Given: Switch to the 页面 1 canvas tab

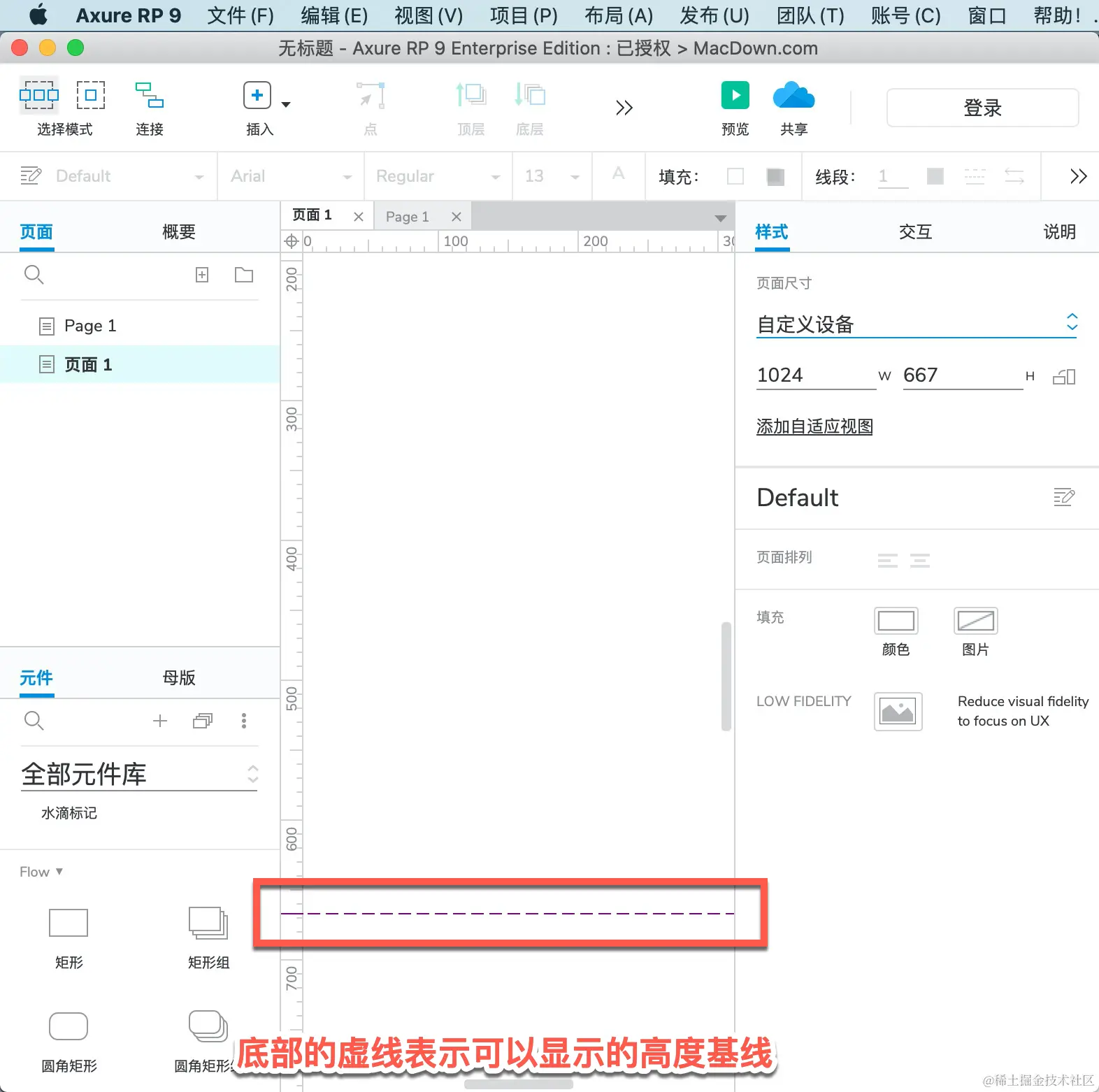Looking at the screenshot, I should [x=313, y=215].
